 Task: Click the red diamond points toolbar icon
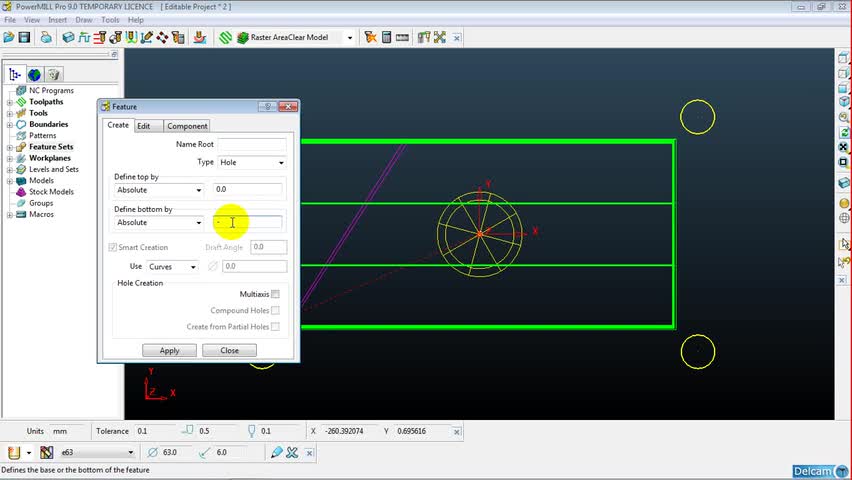tap(162, 38)
